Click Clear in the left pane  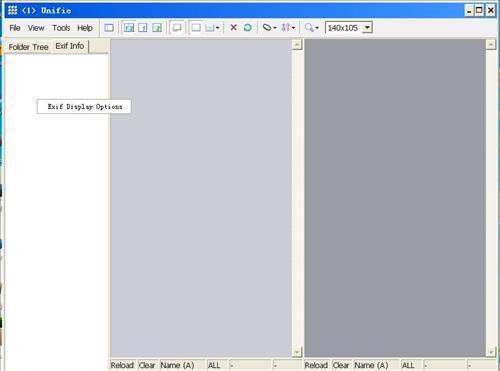click(x=147, y=365)
